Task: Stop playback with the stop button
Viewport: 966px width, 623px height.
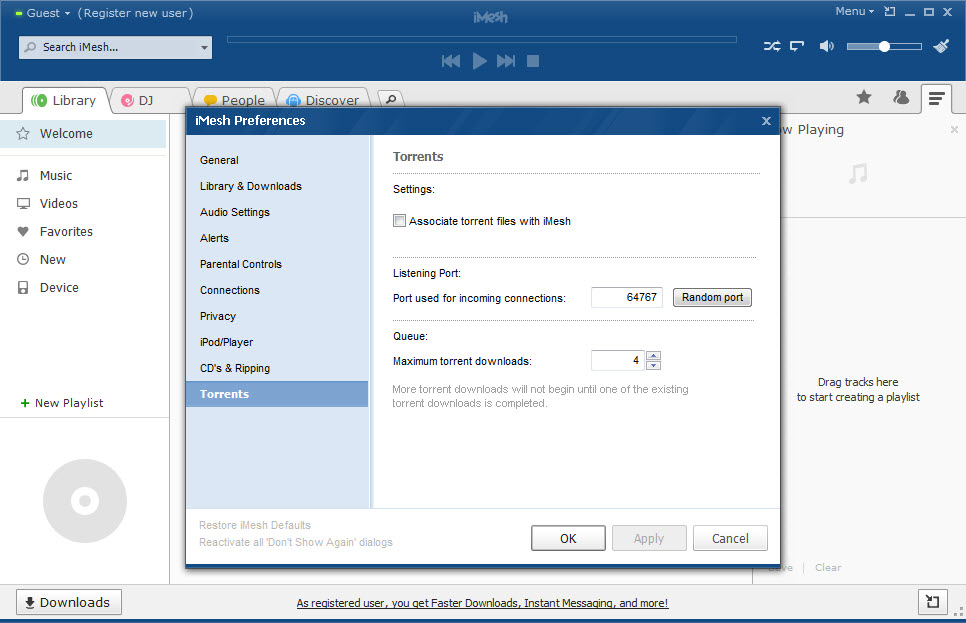Action: tap(533, 61)
